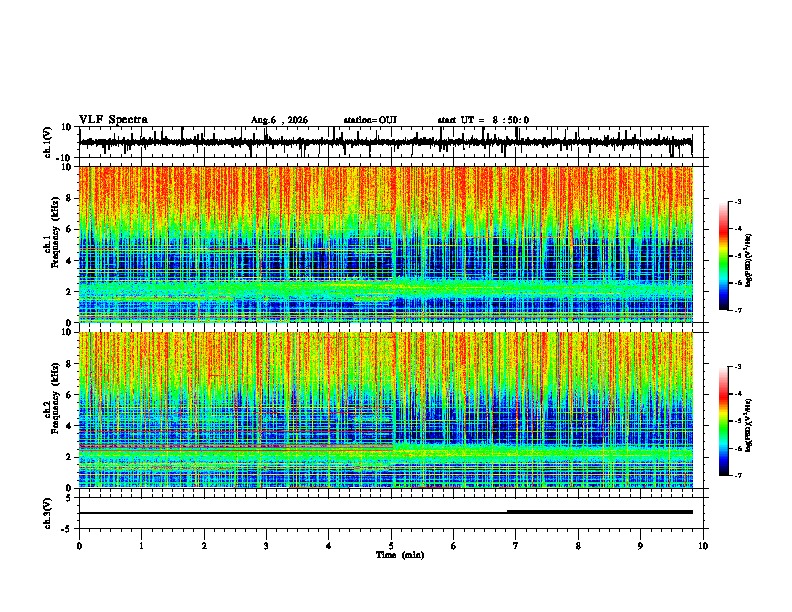This screenshot has width=792, height=612.
Task: Click the "5" tick on the time axis
Action: pyautogui.click(x=391, y=546)
